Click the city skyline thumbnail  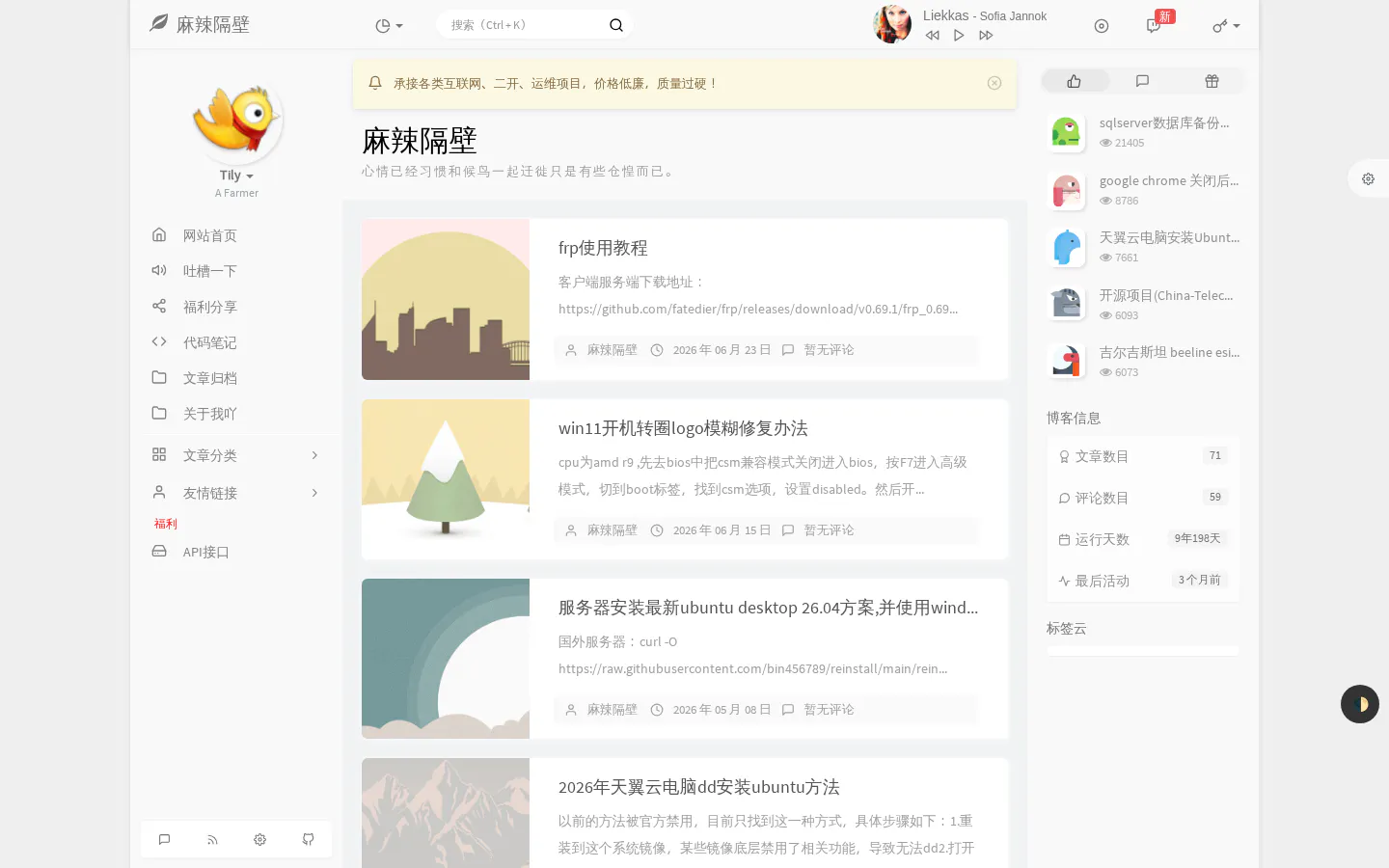tap(446, 299)
